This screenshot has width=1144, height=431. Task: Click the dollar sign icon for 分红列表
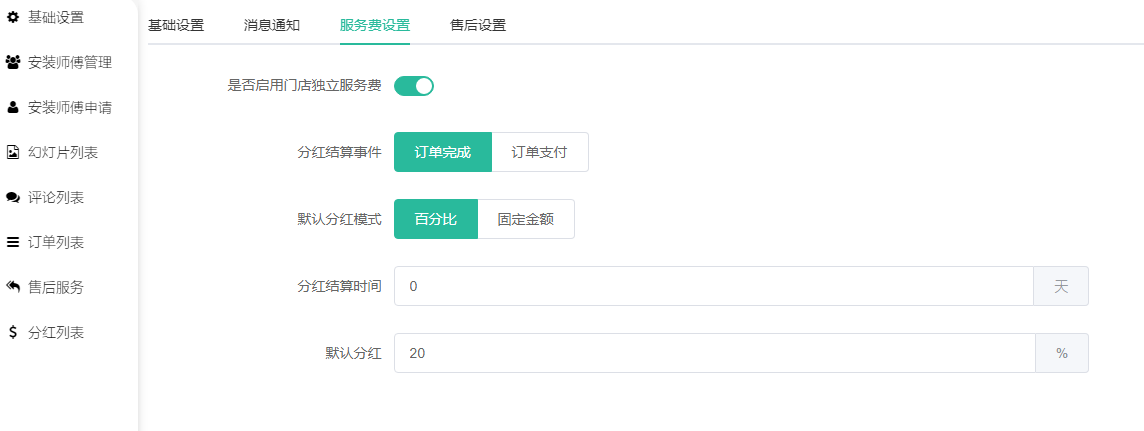point(13,332)
